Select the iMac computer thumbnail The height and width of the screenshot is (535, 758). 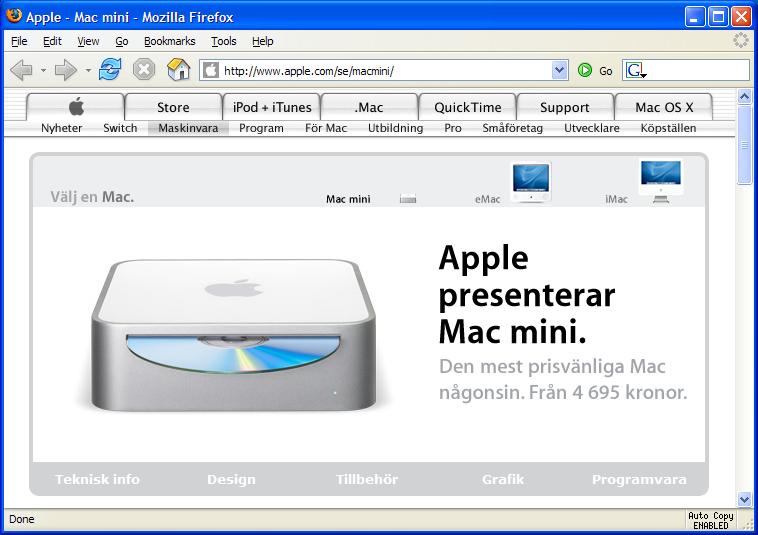660,181
